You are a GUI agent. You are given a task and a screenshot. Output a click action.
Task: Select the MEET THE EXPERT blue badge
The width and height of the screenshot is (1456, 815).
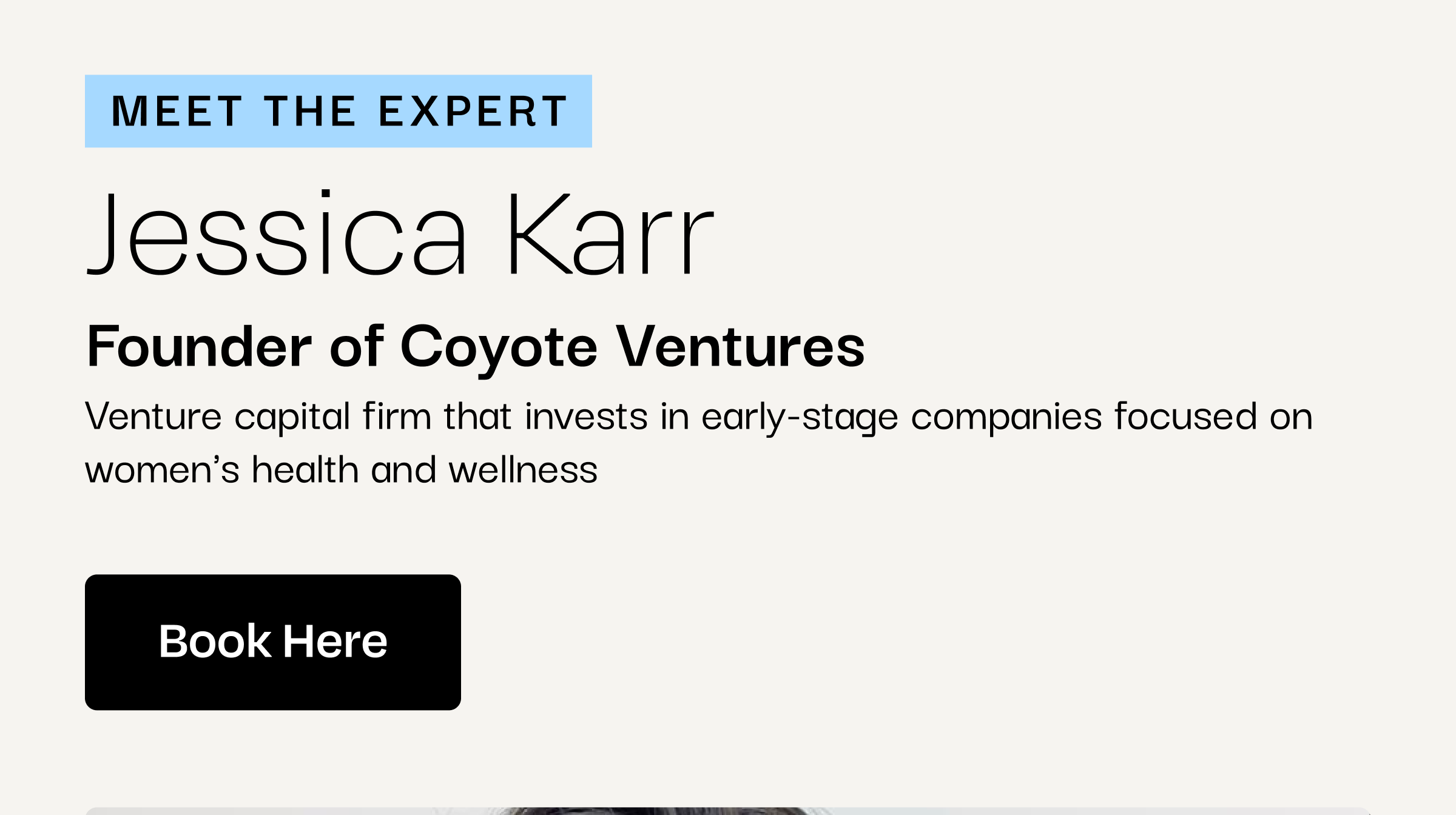[339, 111]
